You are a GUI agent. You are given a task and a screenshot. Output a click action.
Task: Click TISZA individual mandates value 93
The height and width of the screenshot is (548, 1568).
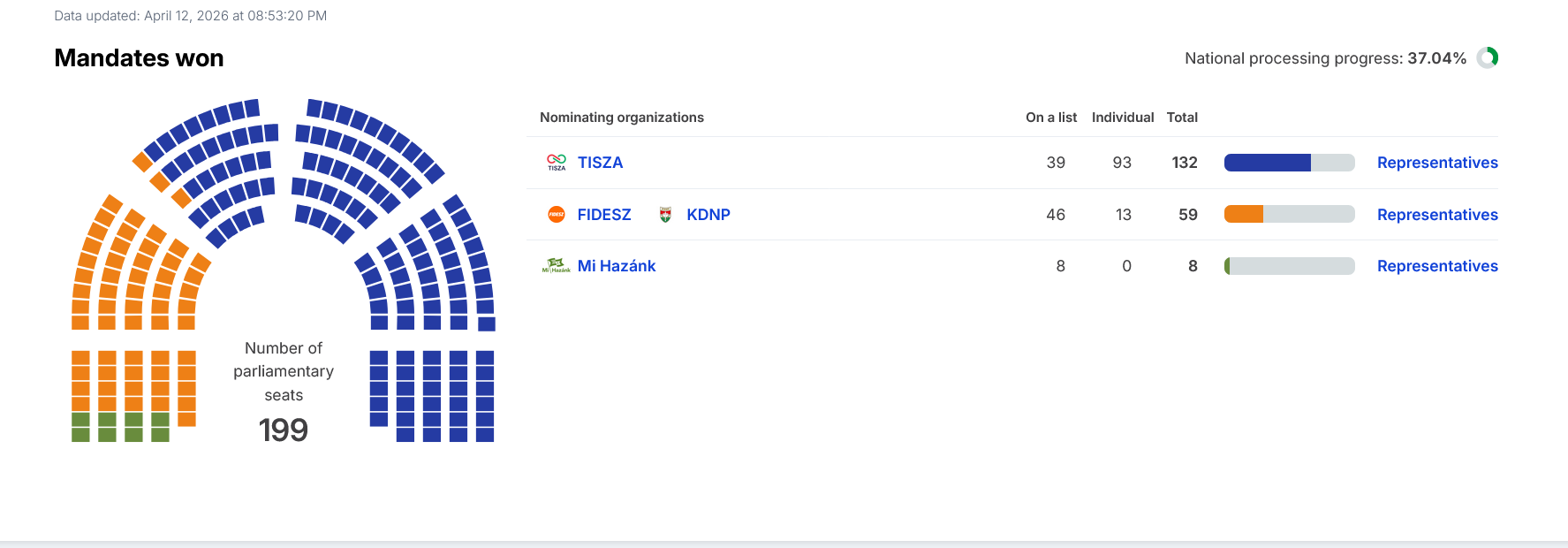pos(1122,163)
